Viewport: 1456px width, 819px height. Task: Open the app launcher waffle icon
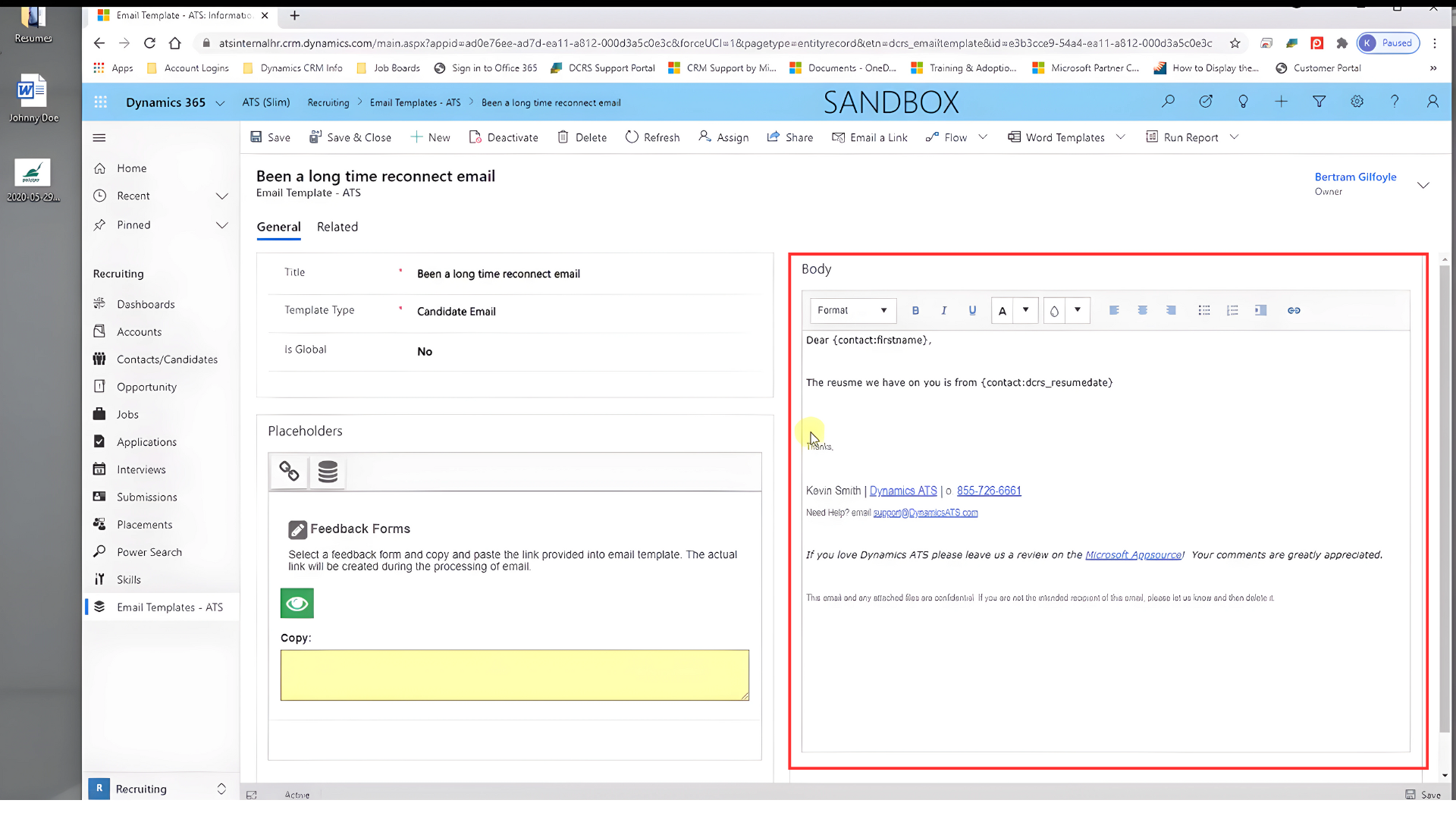tap(100, 102)
